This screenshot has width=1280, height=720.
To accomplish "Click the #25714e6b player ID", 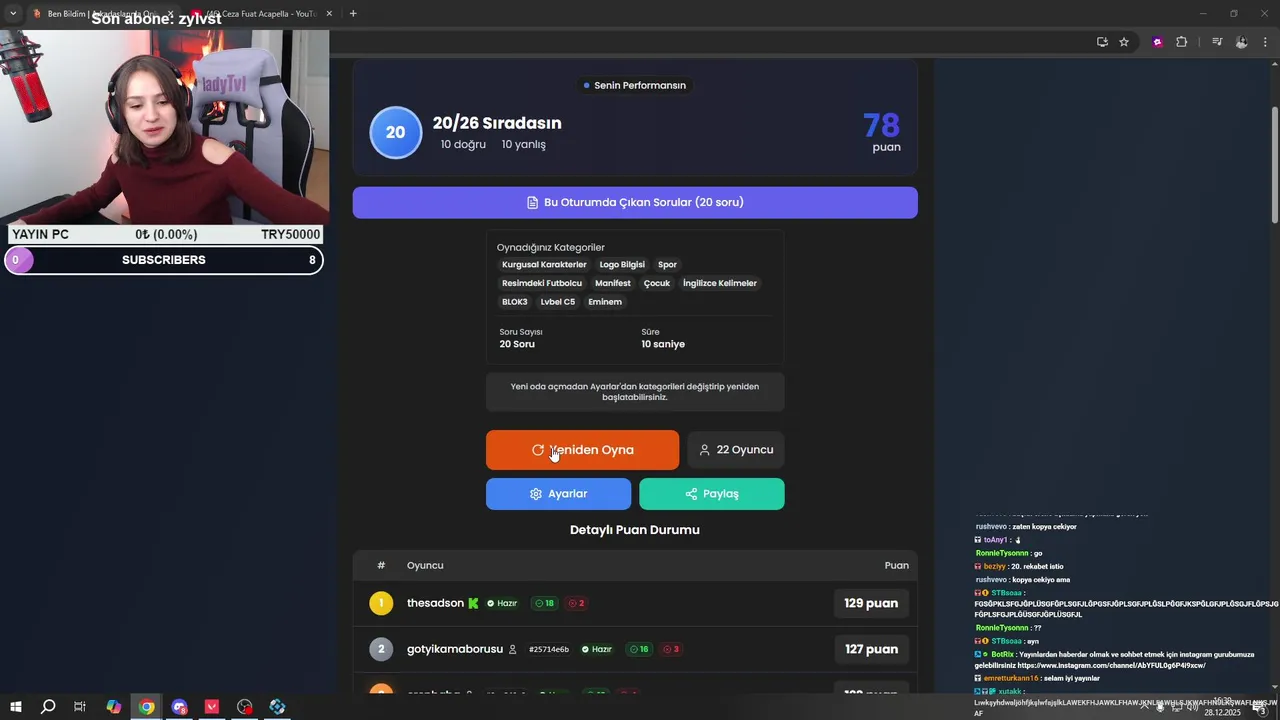I will 549,650.
